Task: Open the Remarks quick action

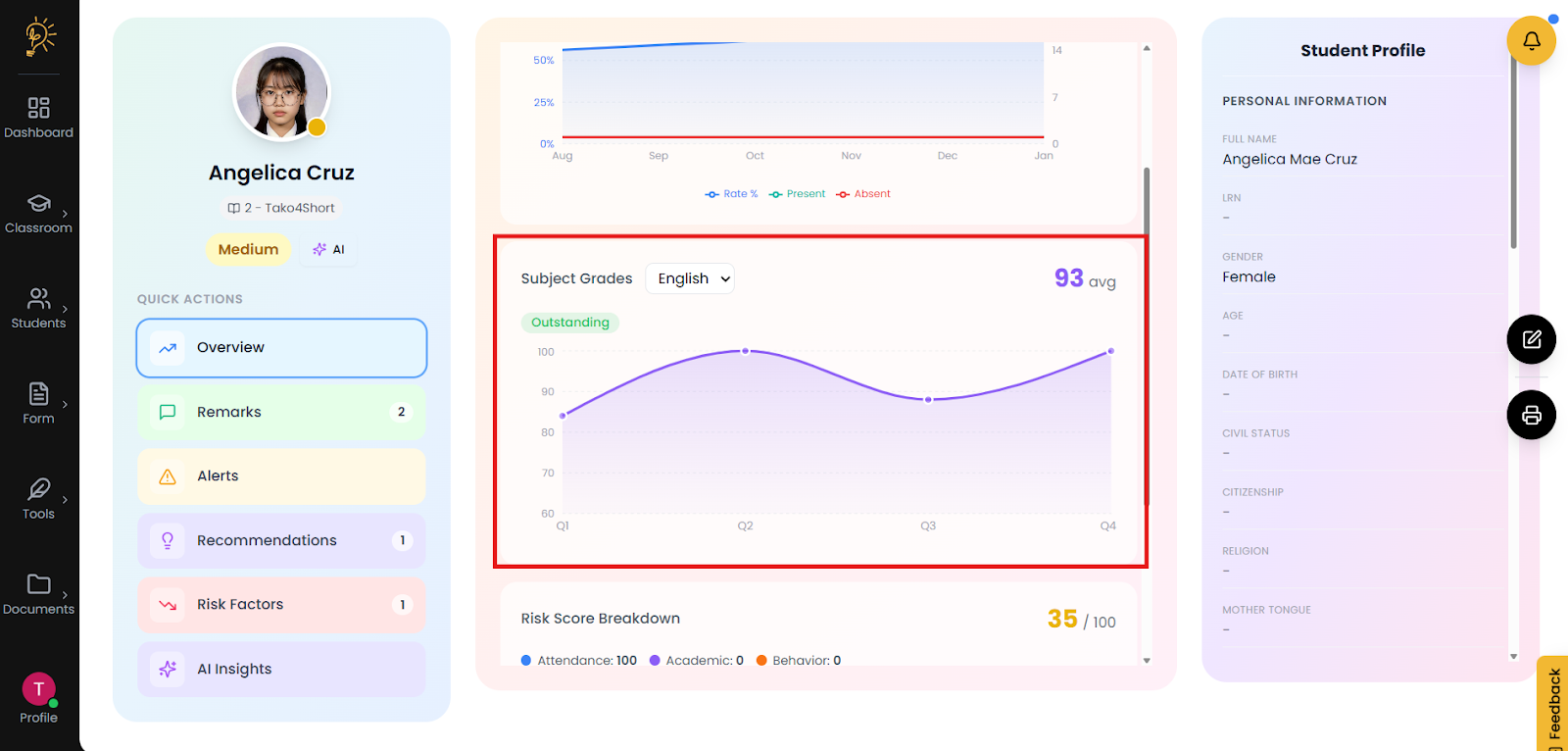Action: (x=281, y=412)
